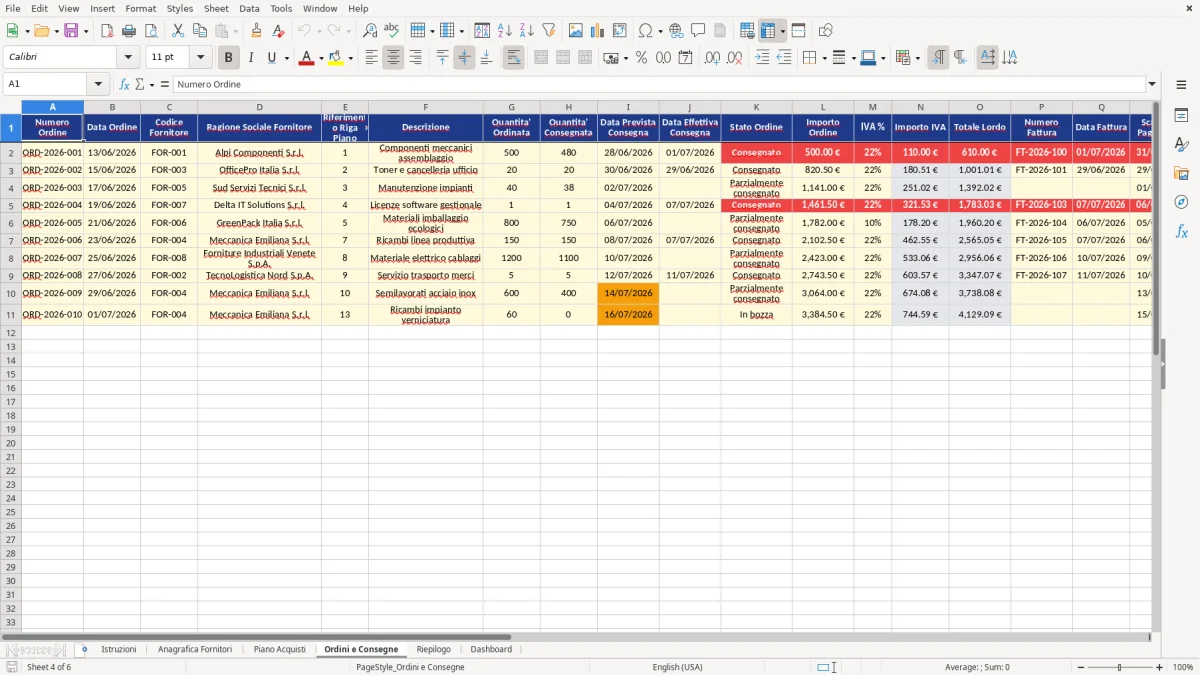Expand the formula bar arrow

point(1152,84)
